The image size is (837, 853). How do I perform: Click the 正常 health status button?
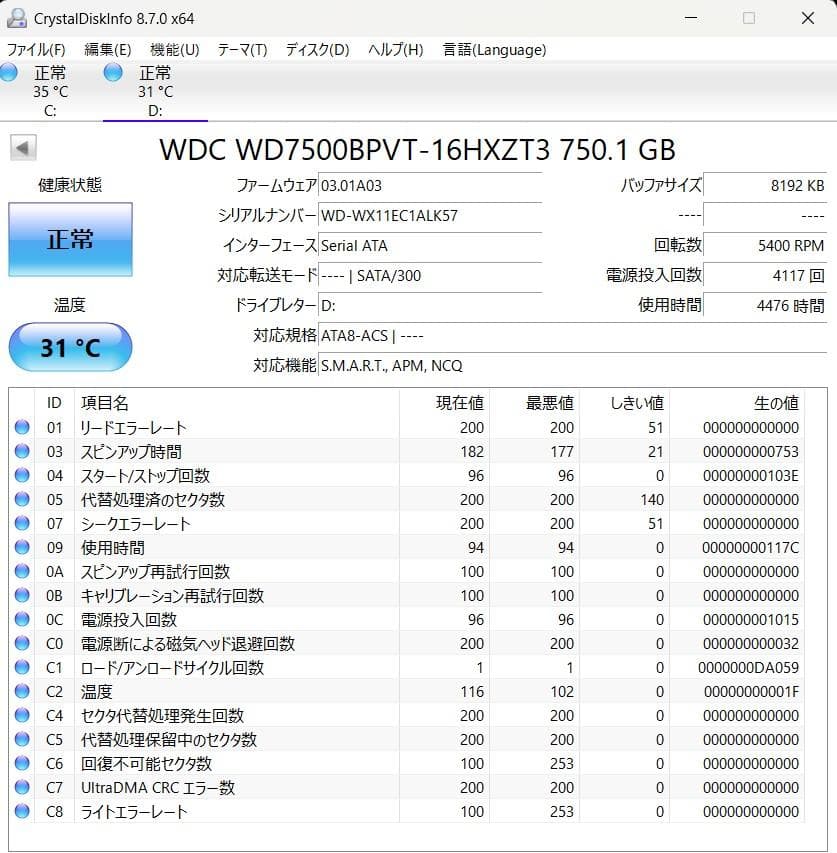tap(70, 240)
